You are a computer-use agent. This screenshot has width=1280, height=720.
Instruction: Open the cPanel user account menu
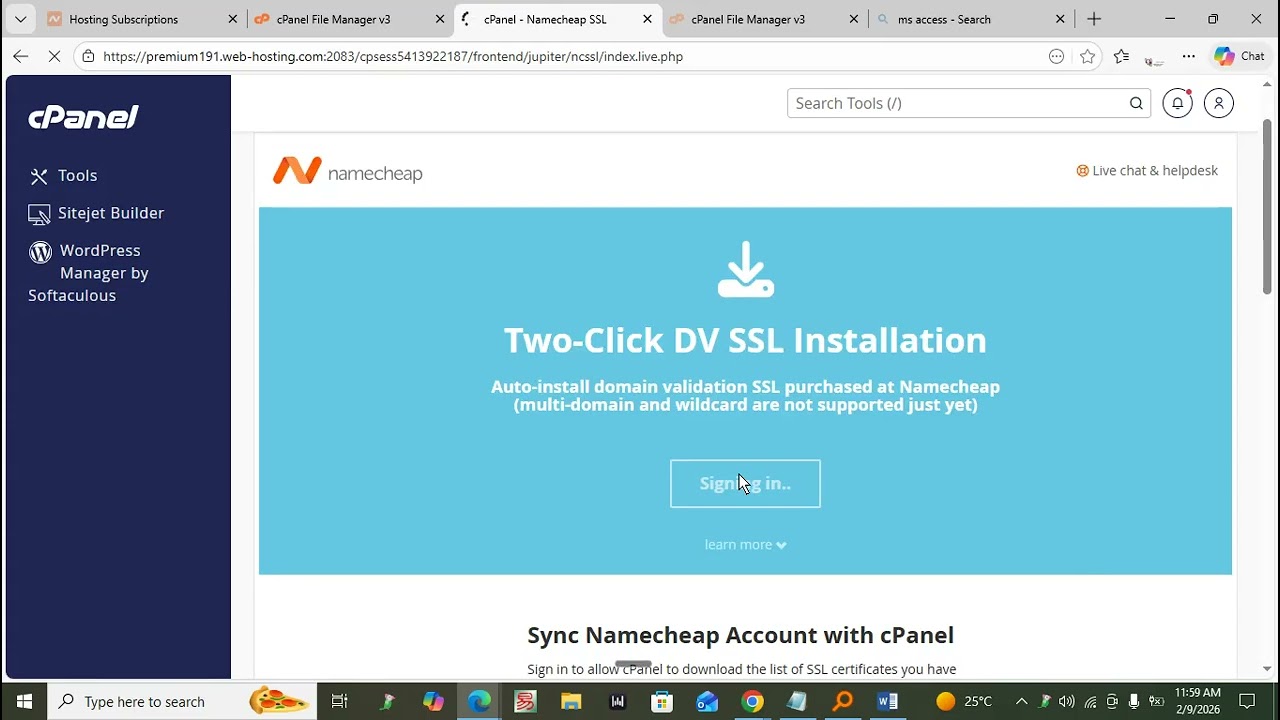point(1218,103)
